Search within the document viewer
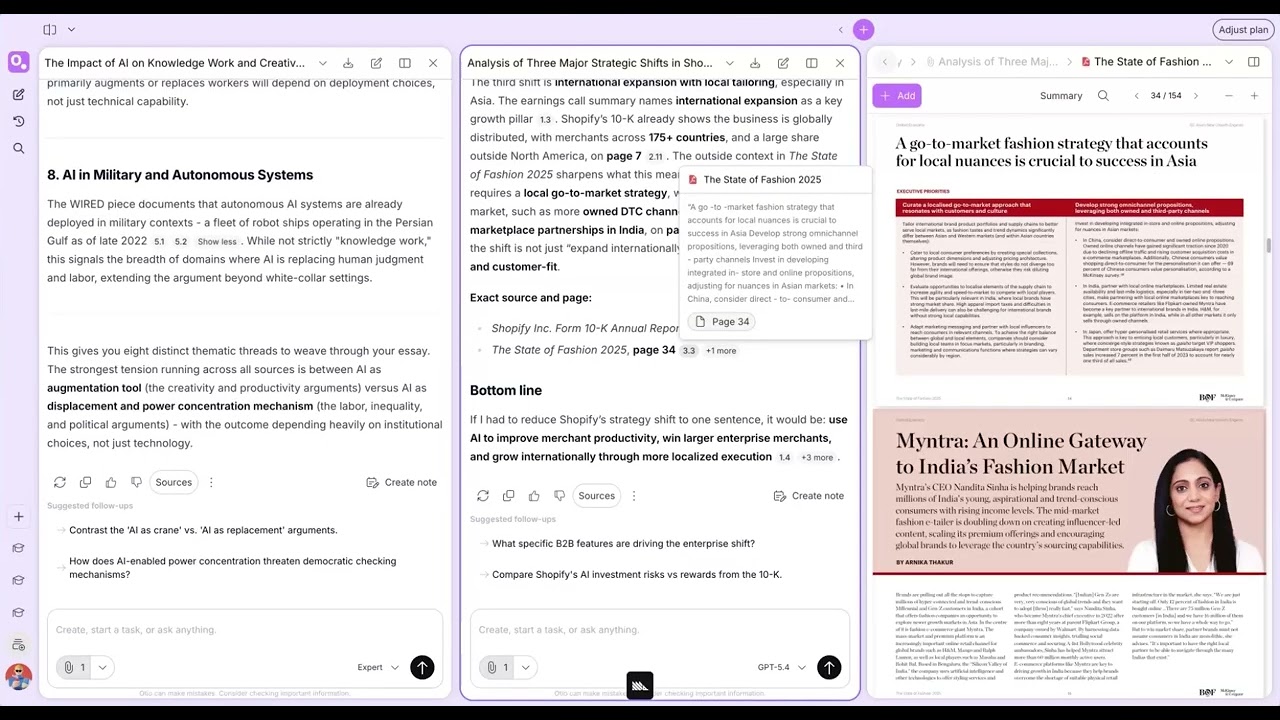The image size is (1280, 720). pyautogui.click(x=1103, y=96)
